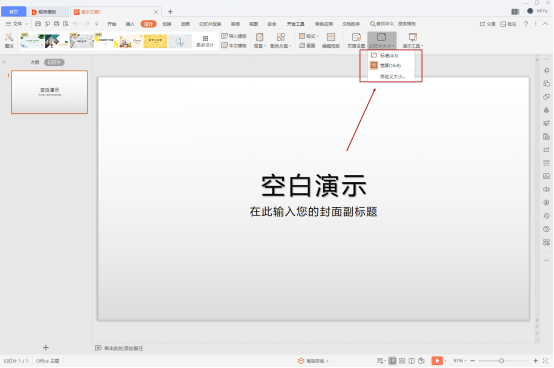This screenshot has width=554, height=368.
Task: Select slide 1 thumbnail in panel
Action: coord(49,92)
